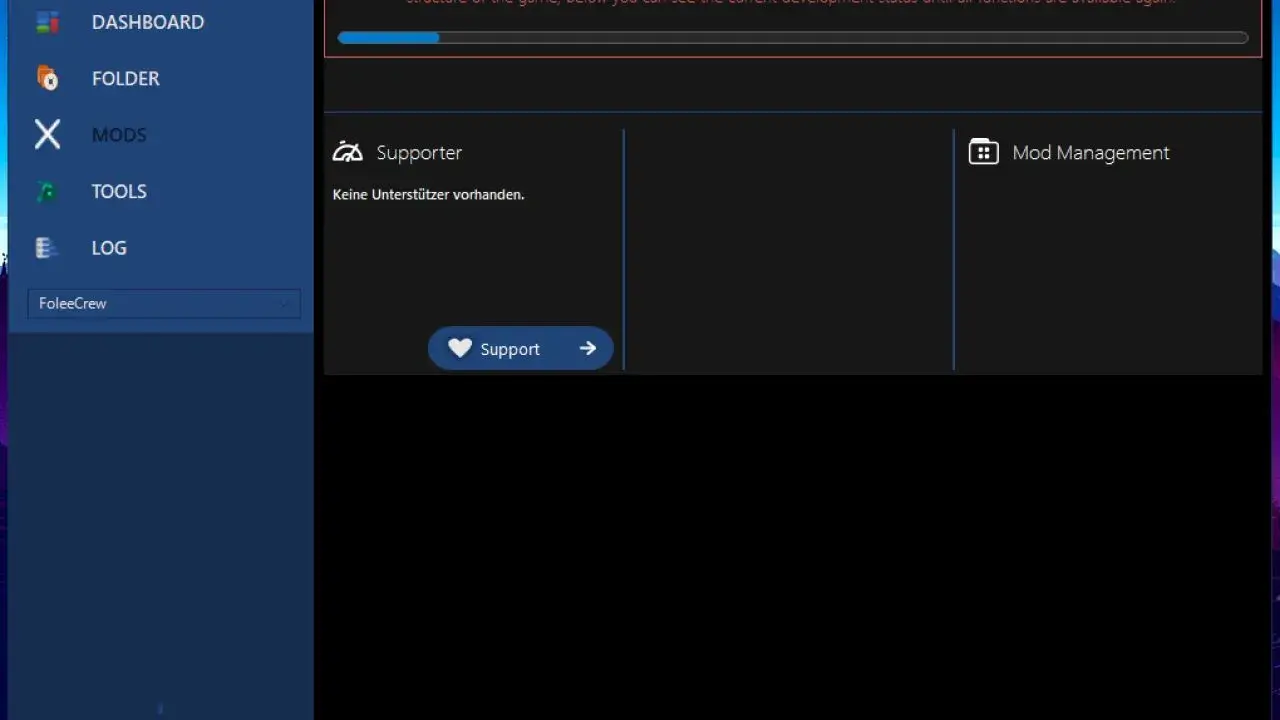Open the DASHBOARD menu item
Viewport: 1280px width, 720px height.
148,22
